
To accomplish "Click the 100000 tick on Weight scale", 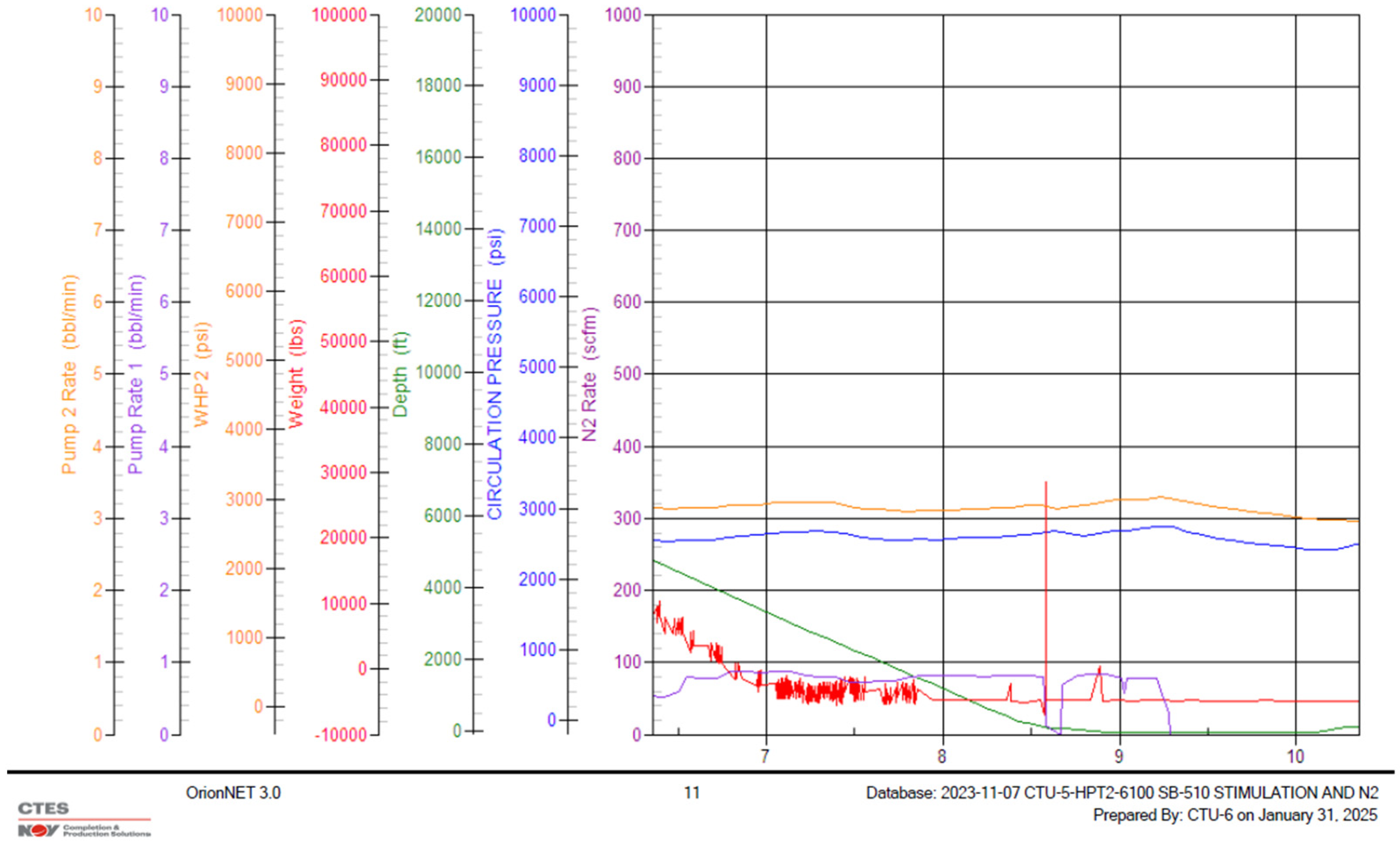I will pyautogui.click(x=339, y=15).
